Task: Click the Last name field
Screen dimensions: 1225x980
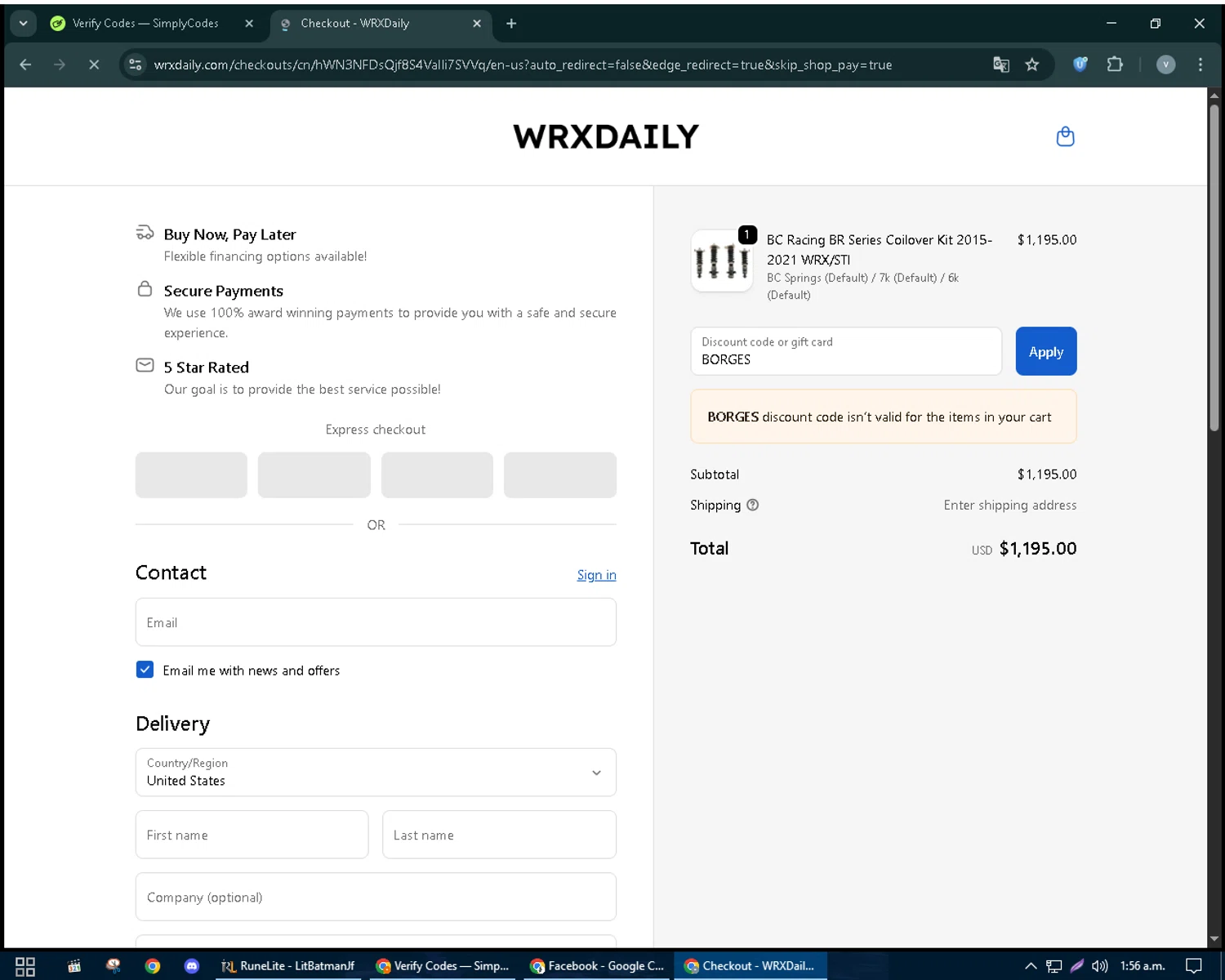Action: (499, 835)
